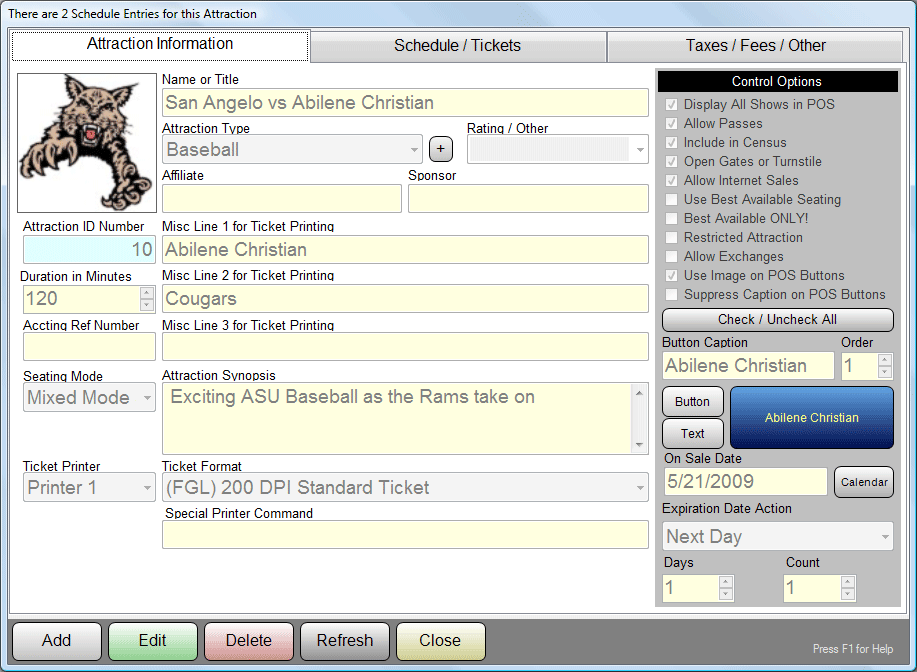Viewport: 917px width, 672px height.
Task: Click the Misc Line 2 Cougars field
Action: pos(405,299)
